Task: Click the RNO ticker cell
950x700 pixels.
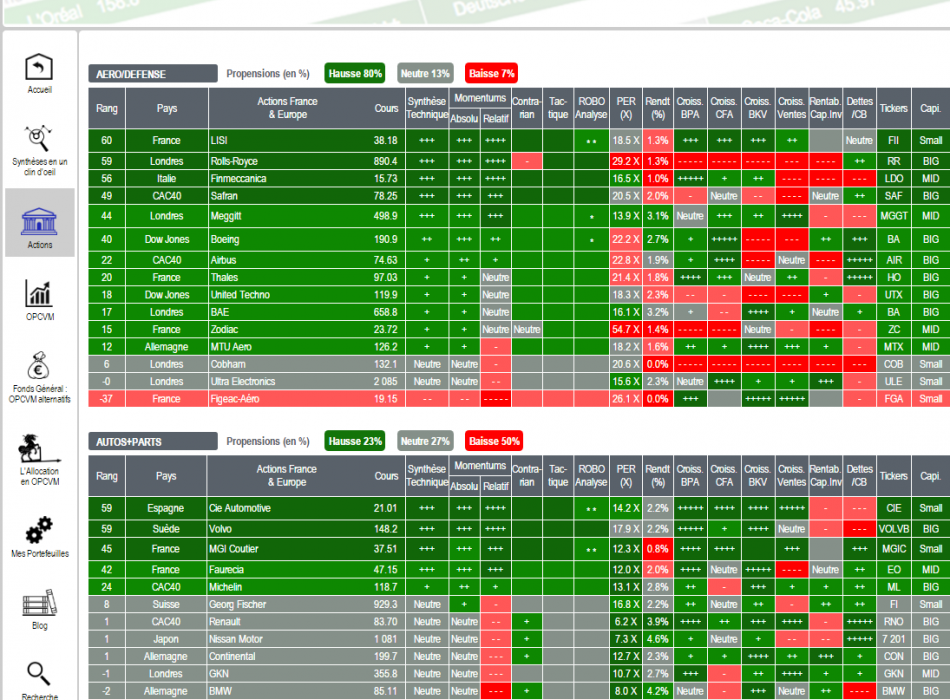Action: (x=894, y=622)
